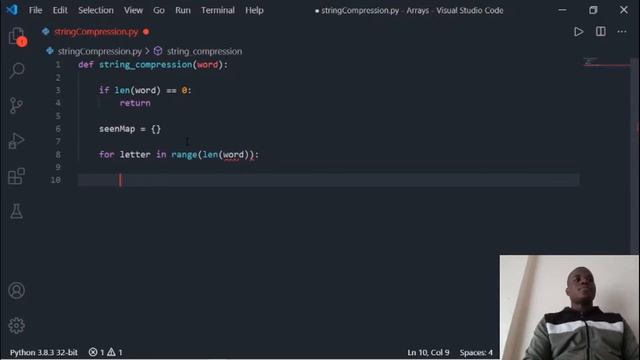Click line number 1 in gutter

[58, 64]
